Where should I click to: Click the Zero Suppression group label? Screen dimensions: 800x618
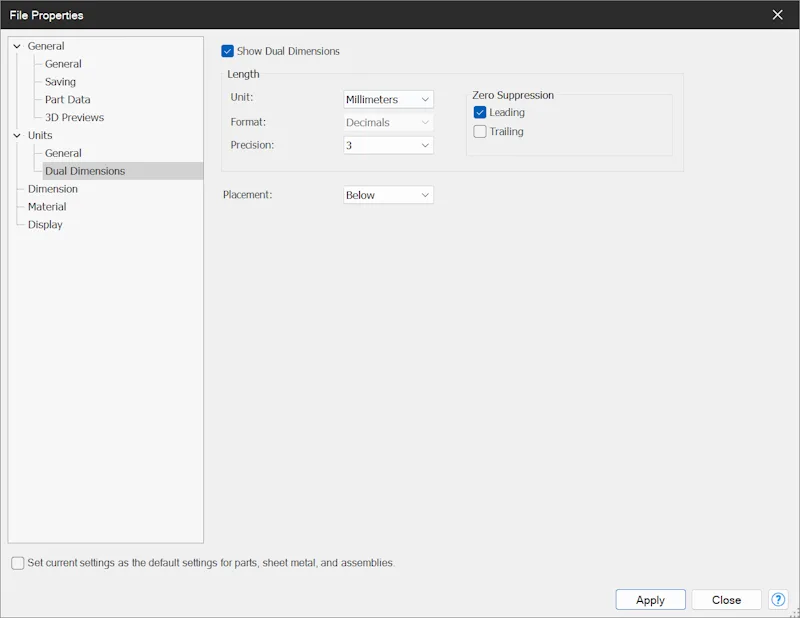[513, 95]
